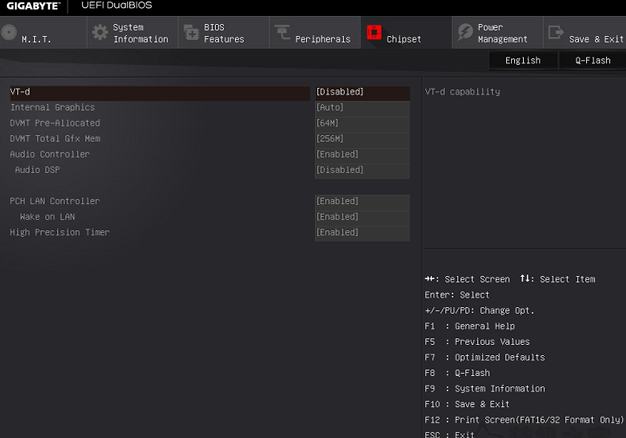Image resolution: width=626 pixels, height=438 pixels.
Task: Switch to the BIOS Features tab
Action: (224, 33)
